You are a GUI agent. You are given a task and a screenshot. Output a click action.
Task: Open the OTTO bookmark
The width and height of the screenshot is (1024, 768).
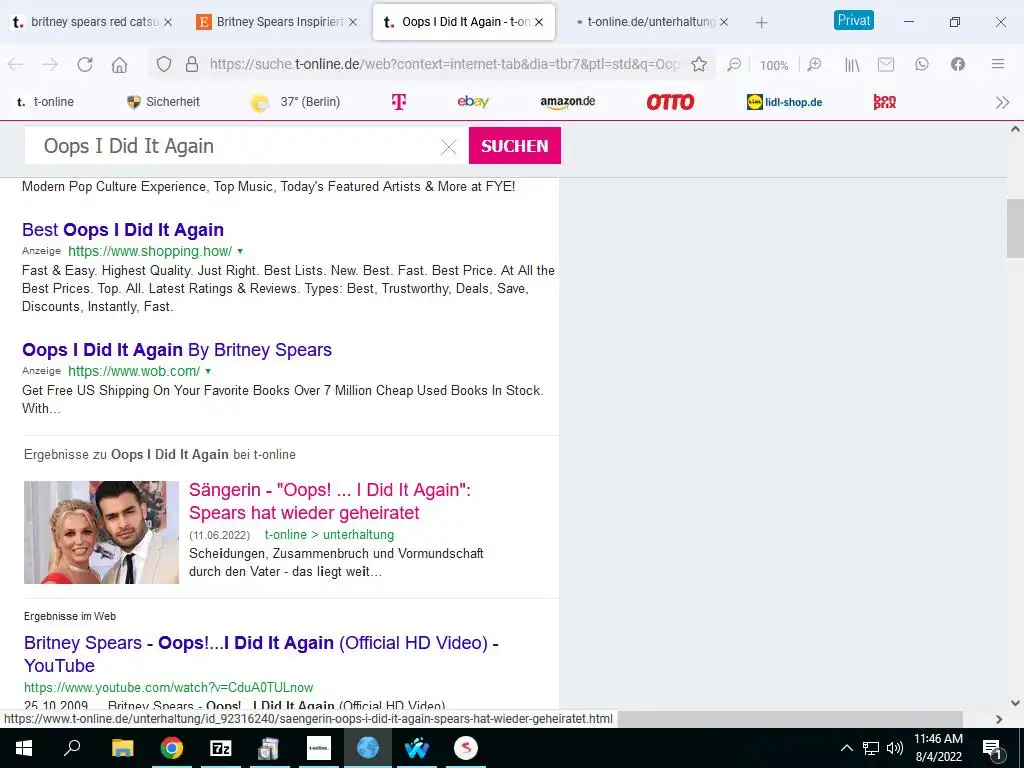[670, 102]
